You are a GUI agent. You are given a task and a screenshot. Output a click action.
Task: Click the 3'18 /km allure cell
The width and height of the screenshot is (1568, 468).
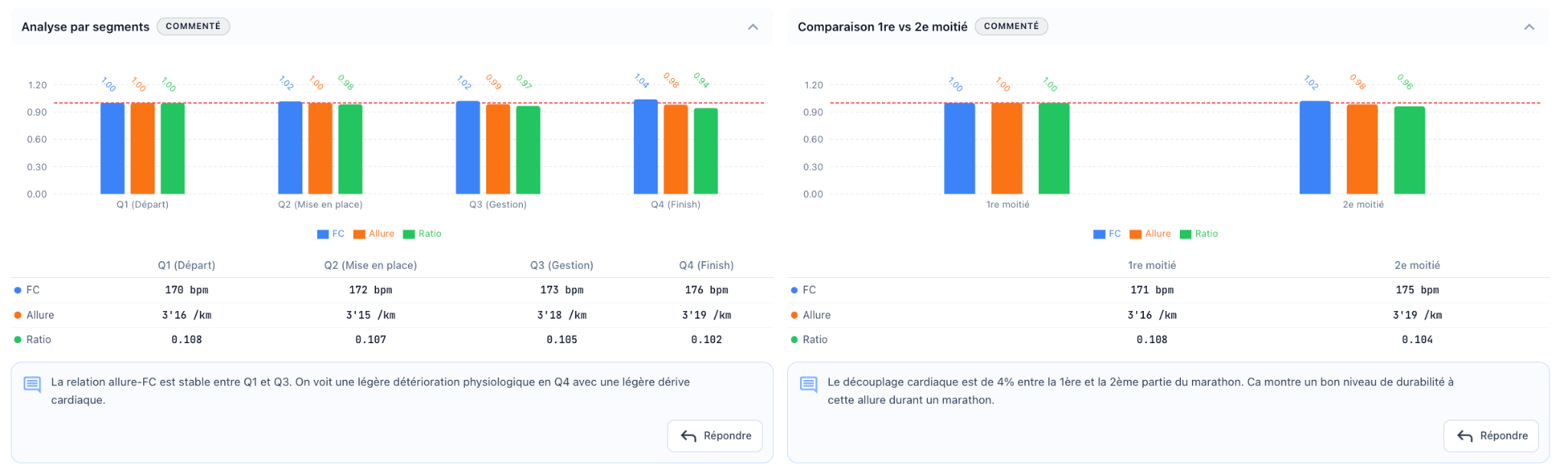[562, 315]
